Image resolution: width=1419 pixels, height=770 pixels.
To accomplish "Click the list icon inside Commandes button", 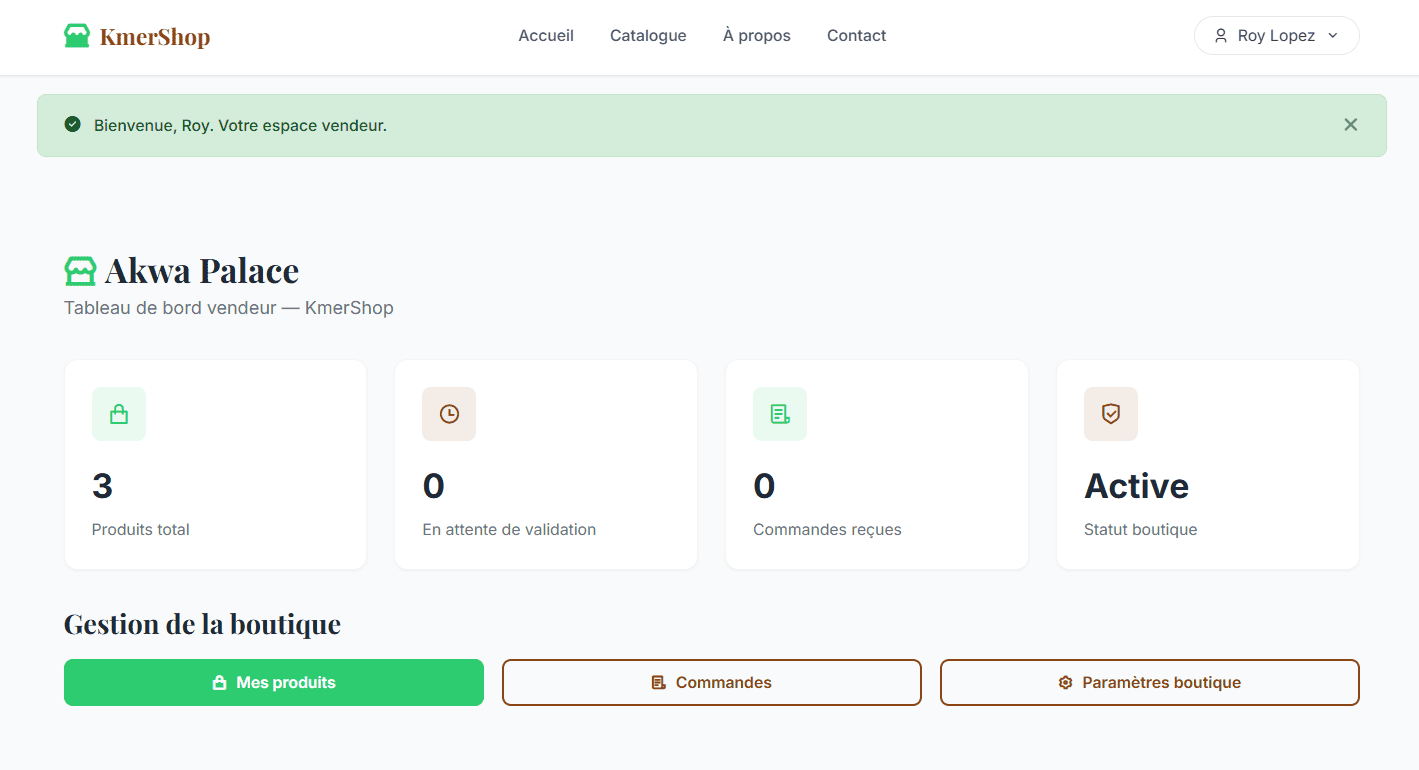I will click(x=658, y=683).
